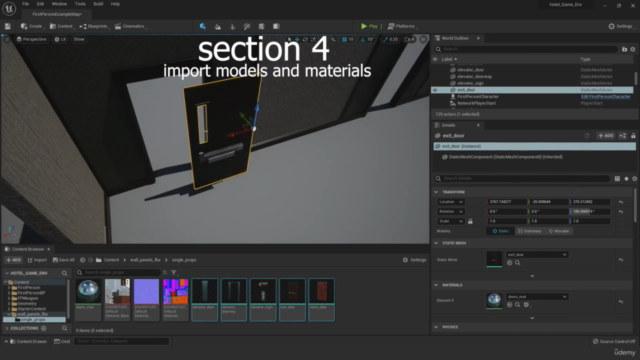Select the scale gizmo tool in the viewport

tap(313, 40)
